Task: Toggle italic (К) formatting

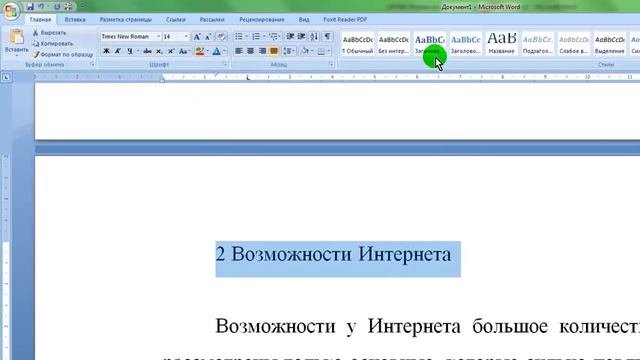Action: coord(118,51)
